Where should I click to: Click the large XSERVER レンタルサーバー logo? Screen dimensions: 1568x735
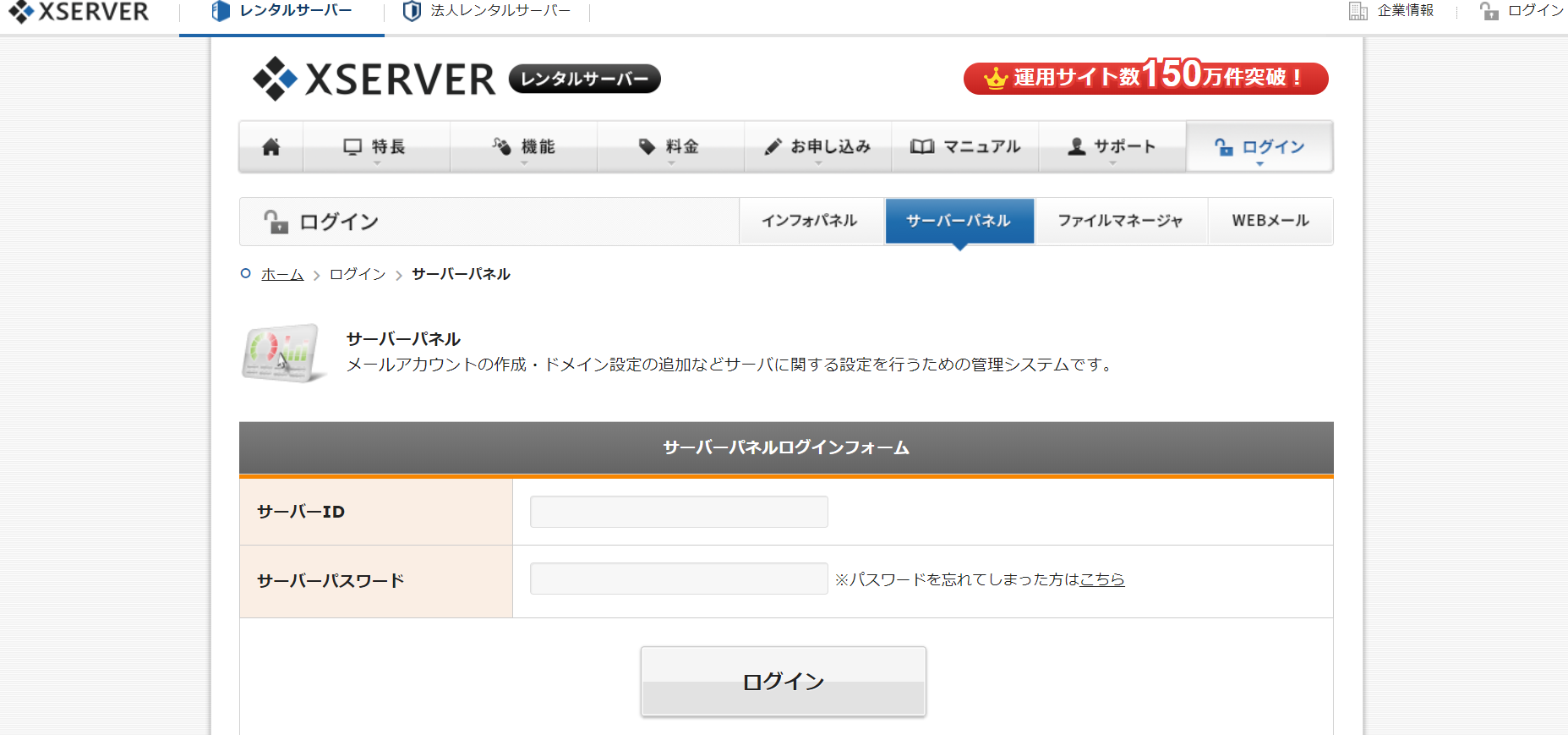click(456, 79)
